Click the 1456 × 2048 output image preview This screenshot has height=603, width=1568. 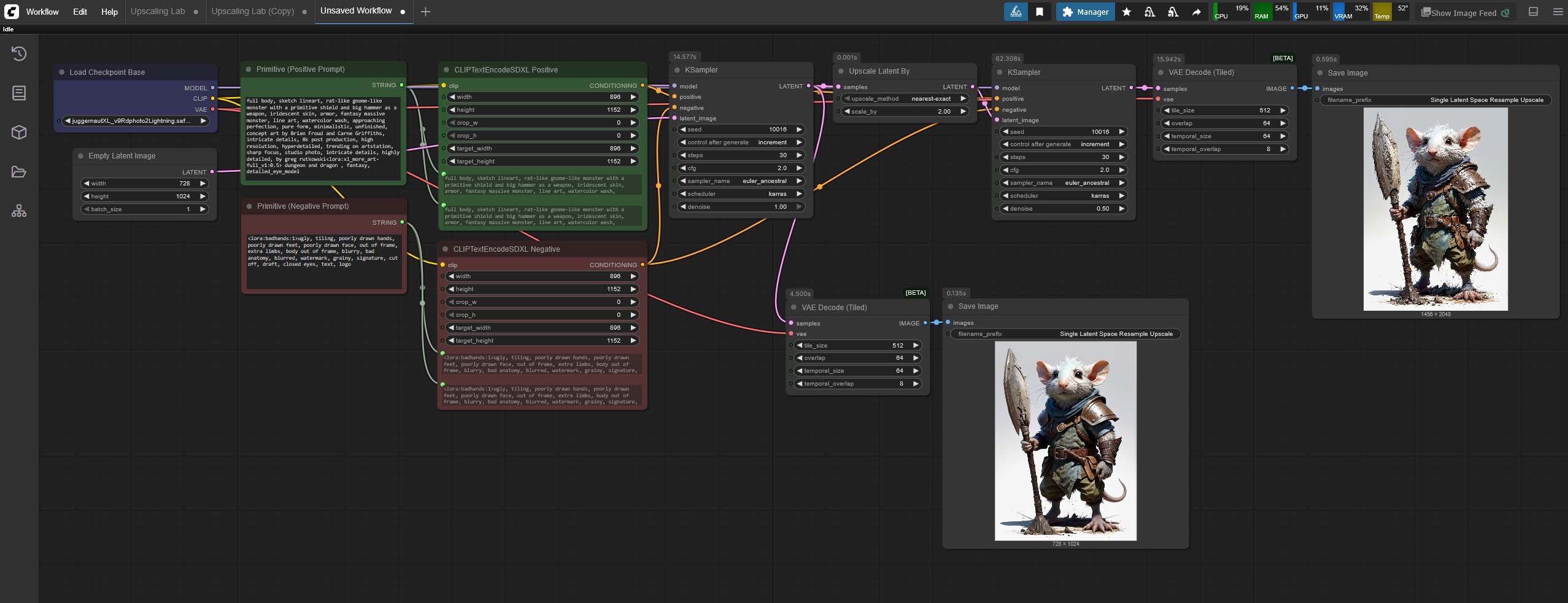click(x=1435, y=209)
